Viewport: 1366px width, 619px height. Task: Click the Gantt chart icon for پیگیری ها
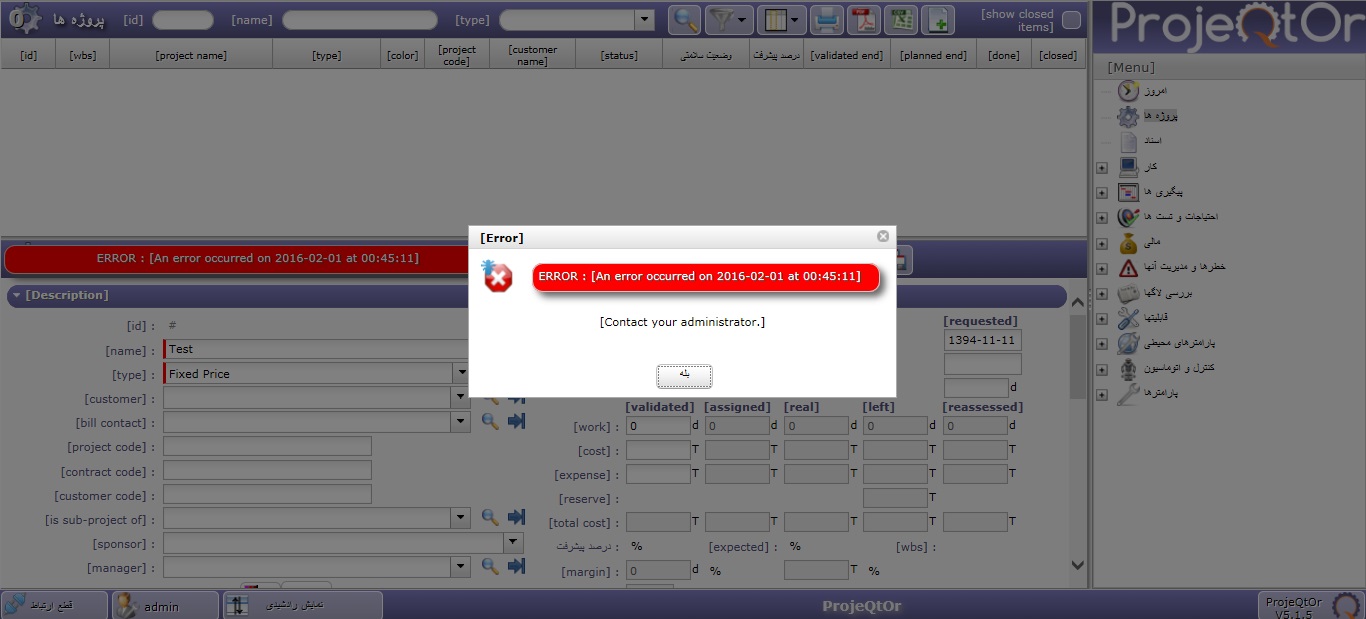pyautogui.click(x=1128, y=191)
